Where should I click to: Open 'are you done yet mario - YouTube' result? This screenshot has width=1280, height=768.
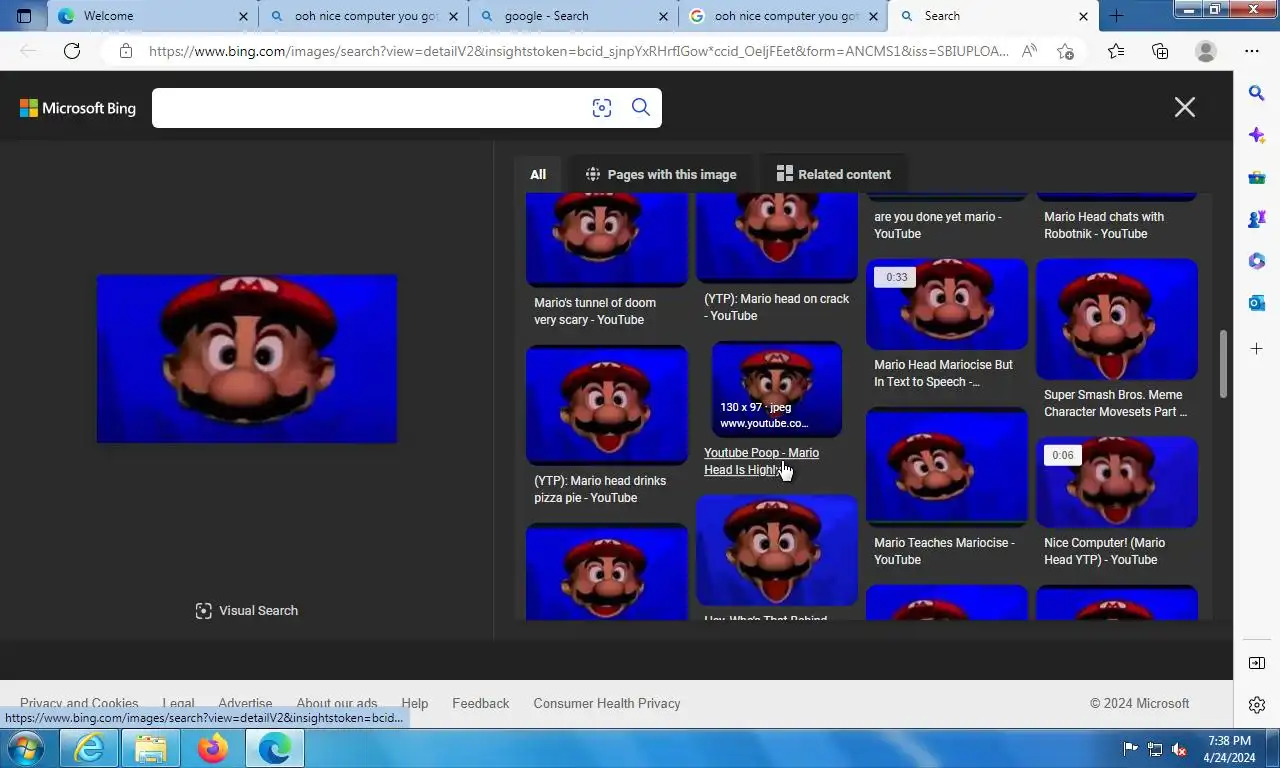[937, 225]
